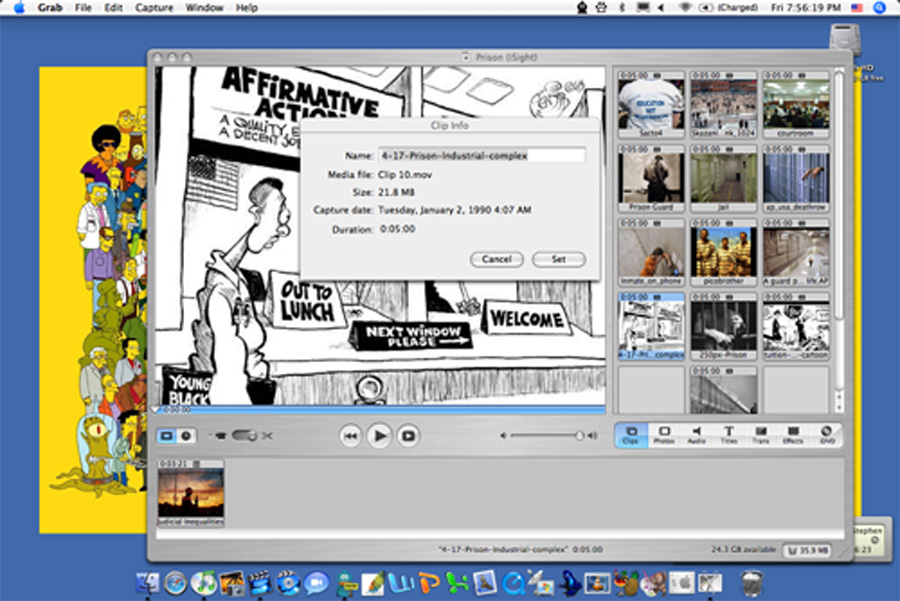Open the AirPort Wi-Fi status menu

click(684, 7)
